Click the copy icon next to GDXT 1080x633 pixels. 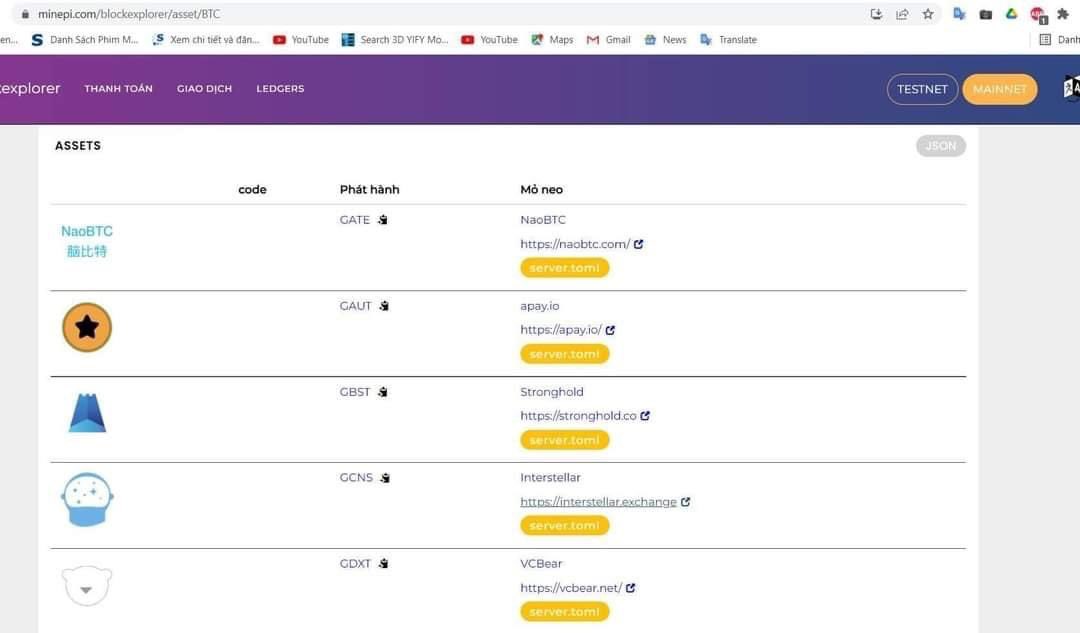383,563
